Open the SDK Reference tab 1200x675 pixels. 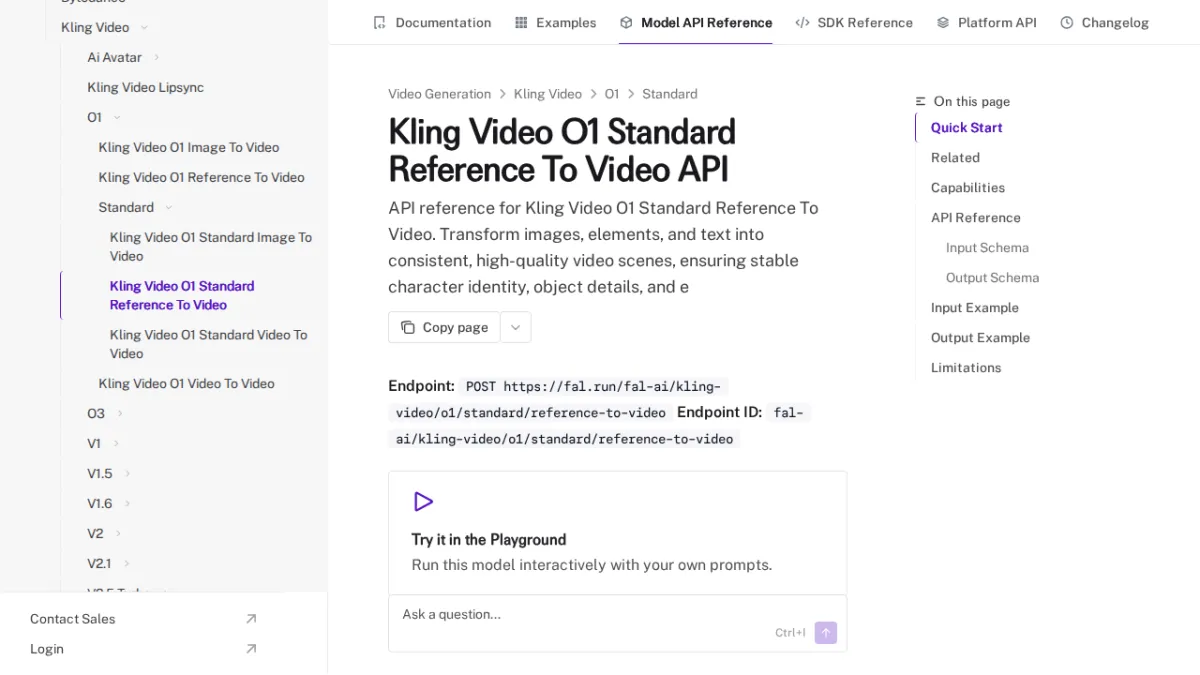tap(854, 22)
